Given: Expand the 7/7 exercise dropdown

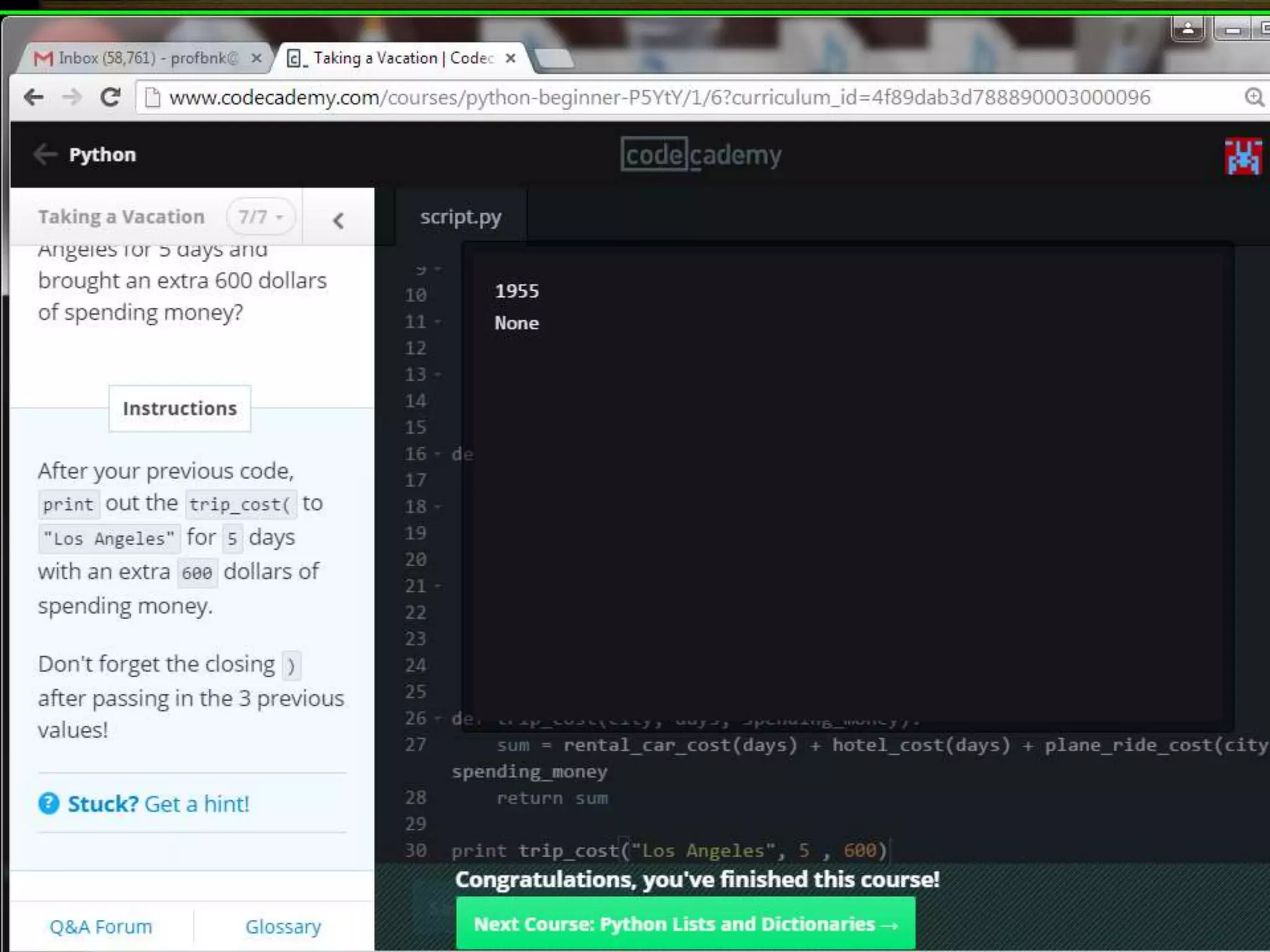Looking at the screenshot, I should 261,217.
